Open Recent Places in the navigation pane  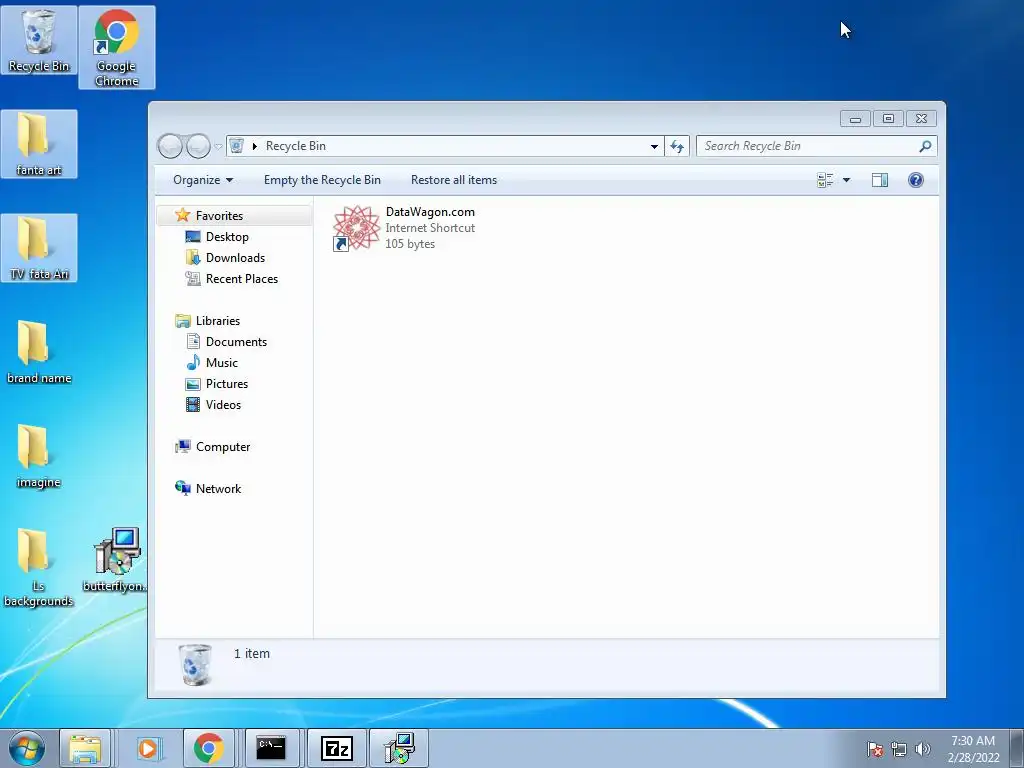(242, 279)
